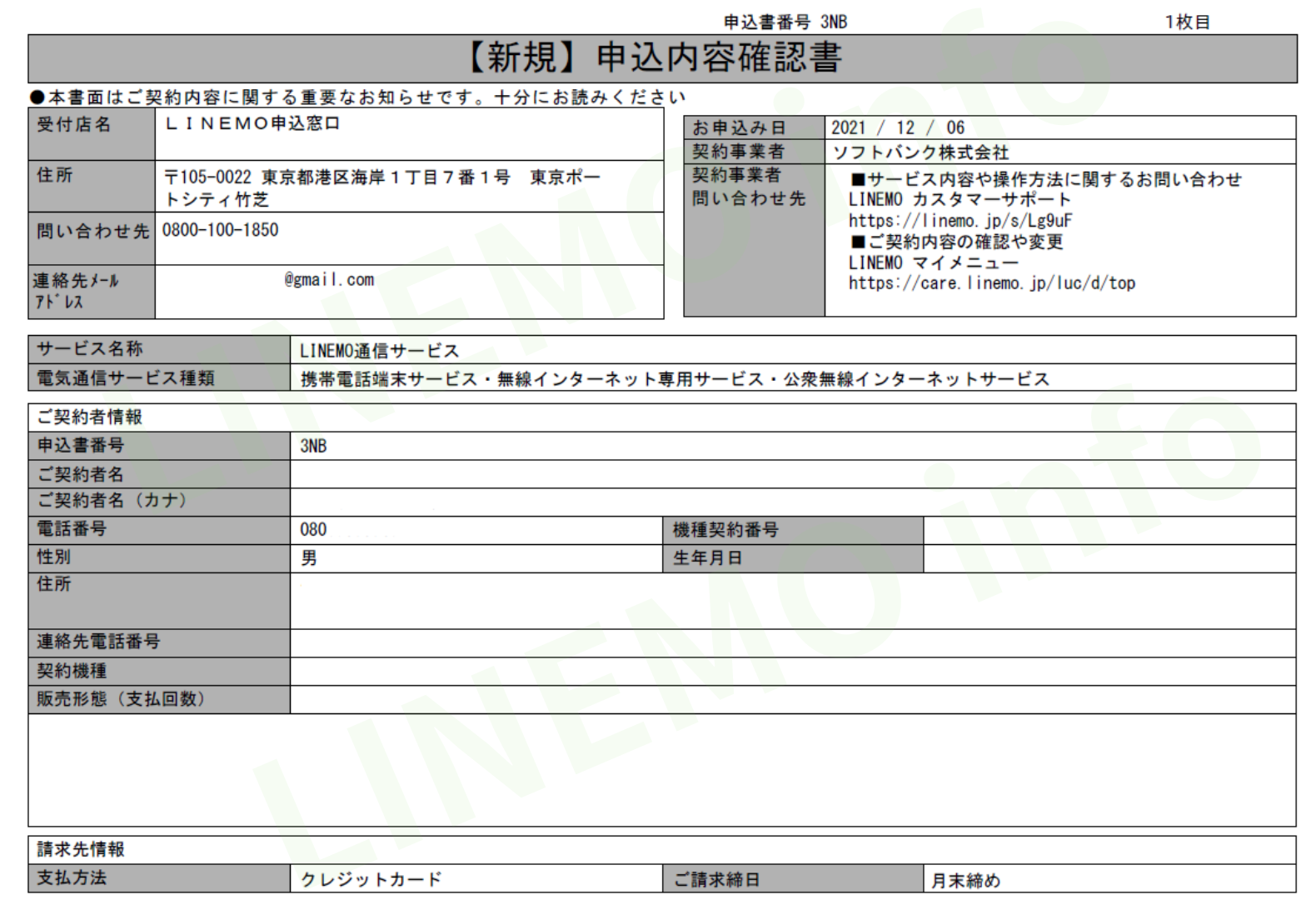The height and width of the screenshot is (900, 1316).
Task: Click the 請求先情報 section heading
Action: [x=81, y=849]
